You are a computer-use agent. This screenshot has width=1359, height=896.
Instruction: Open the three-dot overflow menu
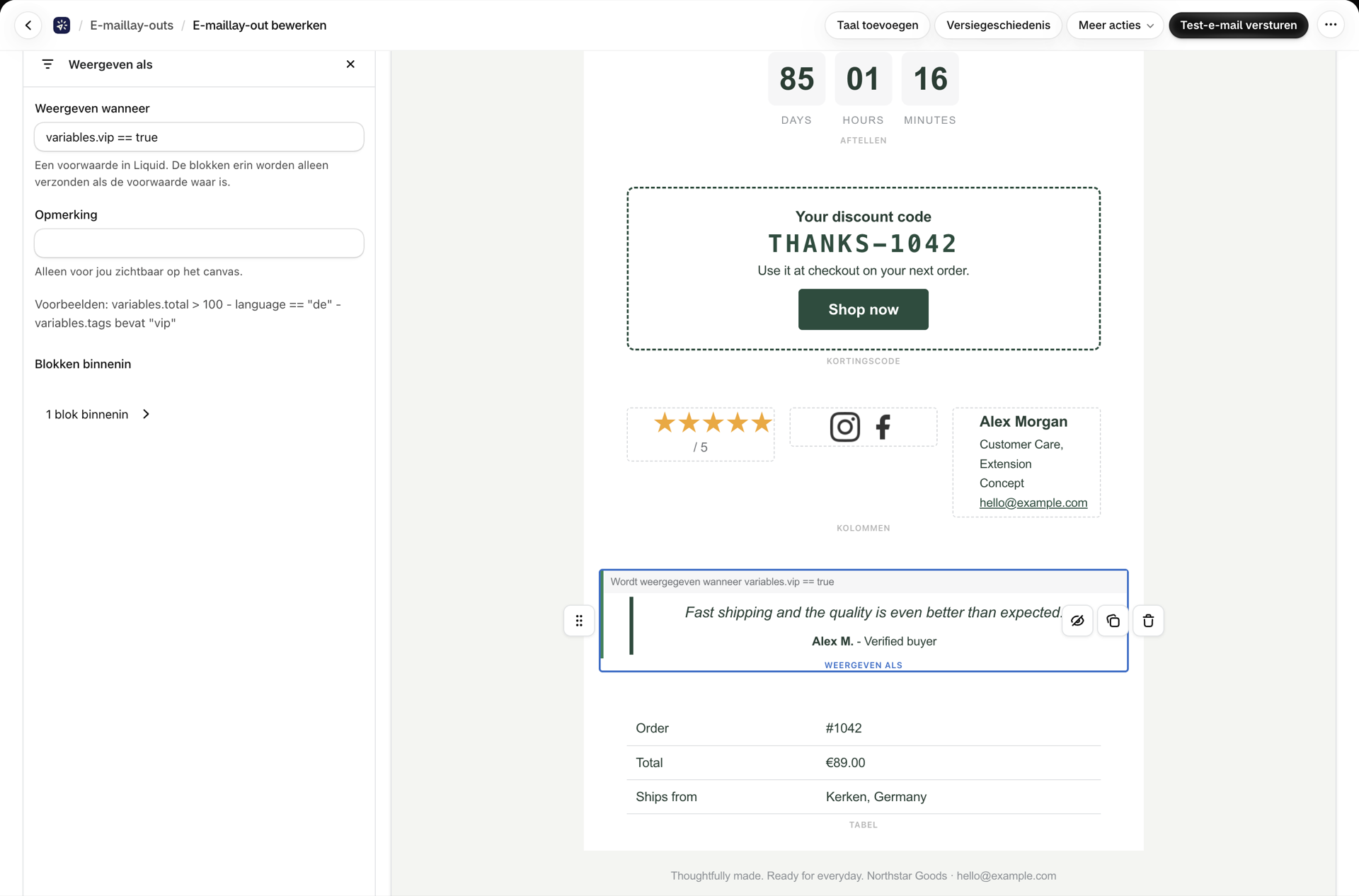point(1331,25)
